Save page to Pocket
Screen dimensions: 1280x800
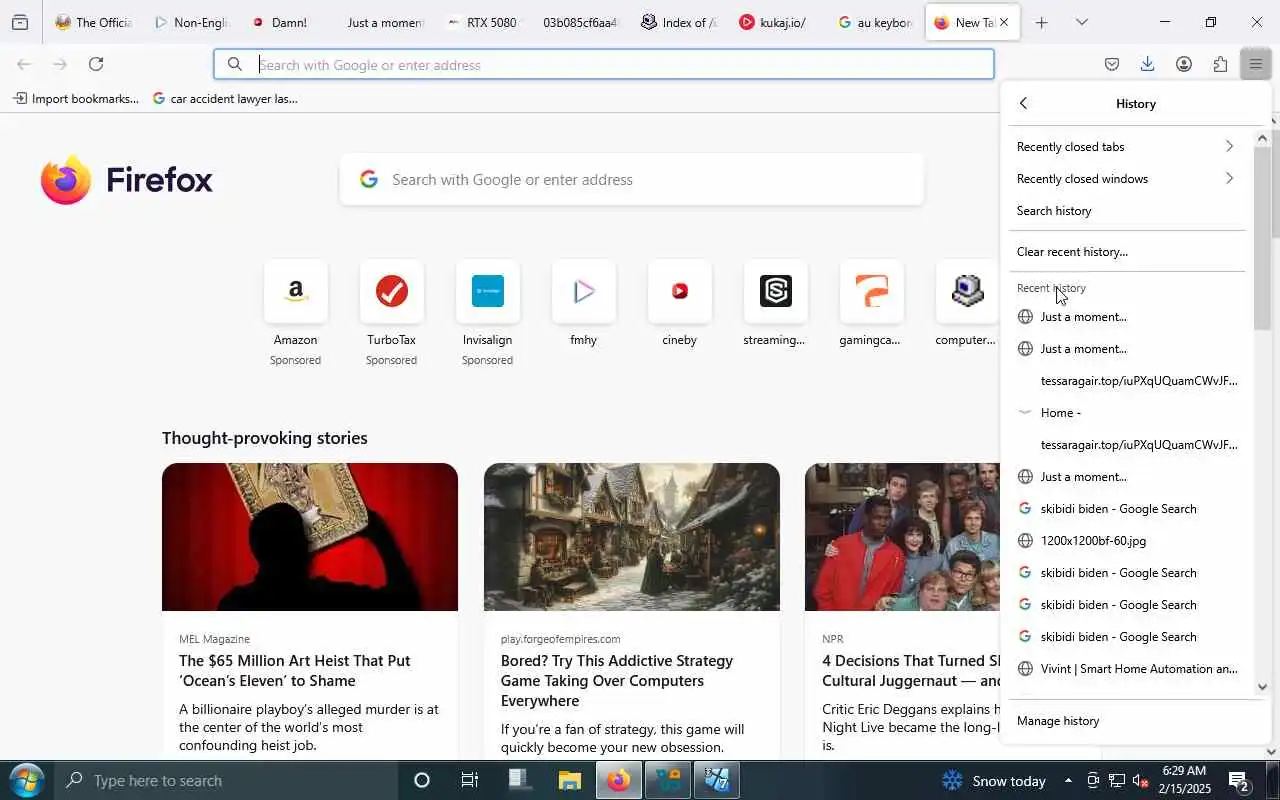[1112, 64]
